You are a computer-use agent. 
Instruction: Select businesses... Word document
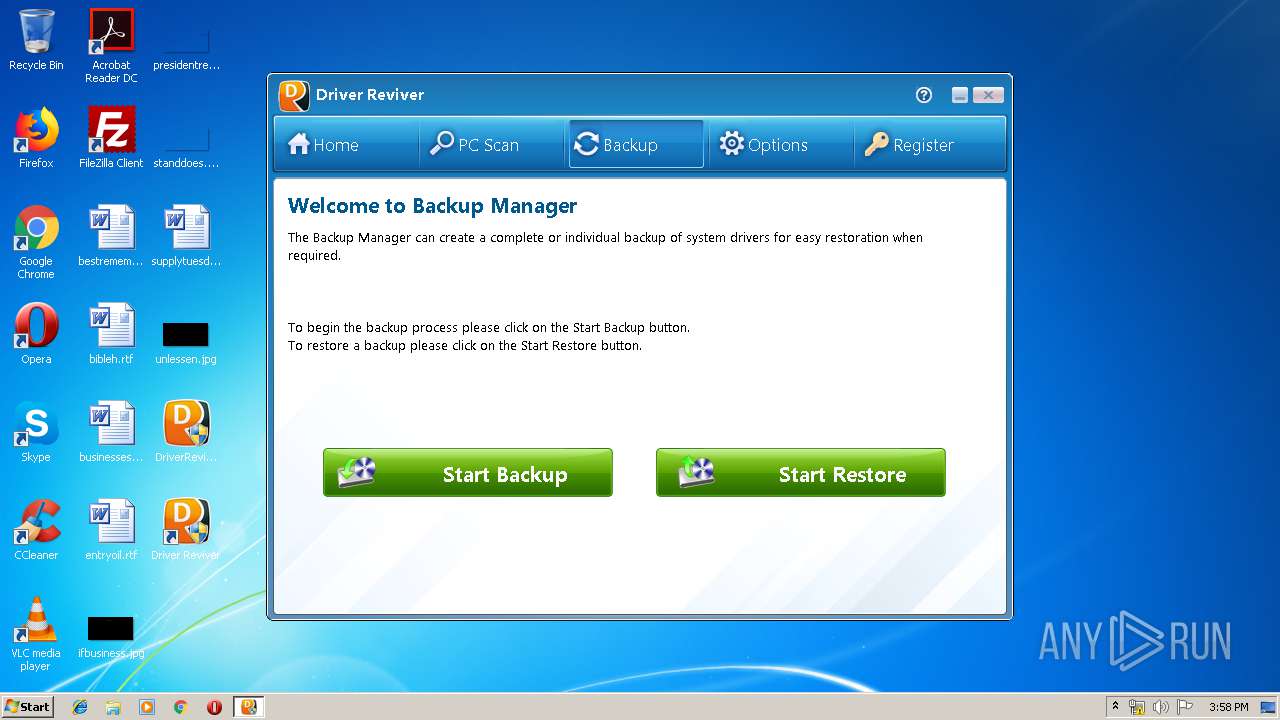point(111,432)
